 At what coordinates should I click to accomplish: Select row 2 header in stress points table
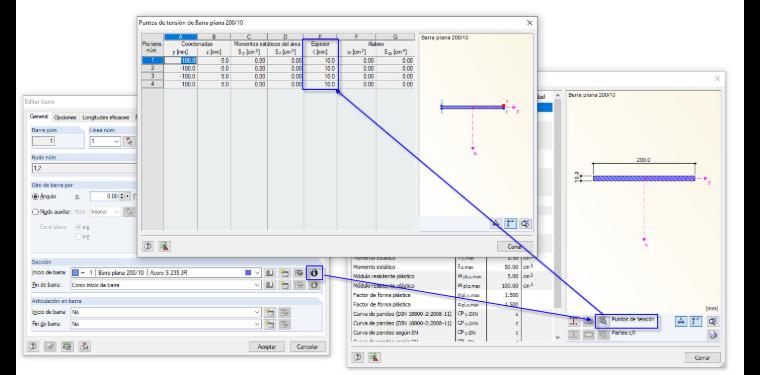pyautogui.click(x=152, y=68)
